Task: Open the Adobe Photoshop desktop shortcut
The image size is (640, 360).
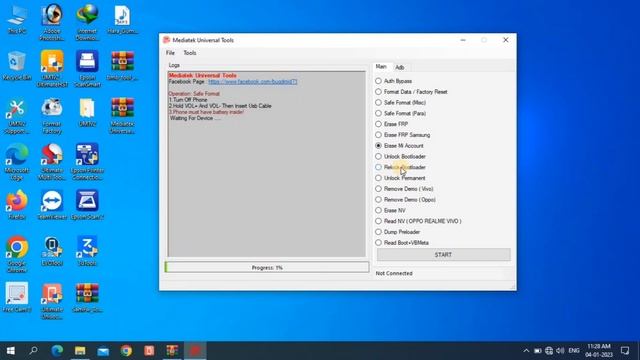Action: point(52,22)
